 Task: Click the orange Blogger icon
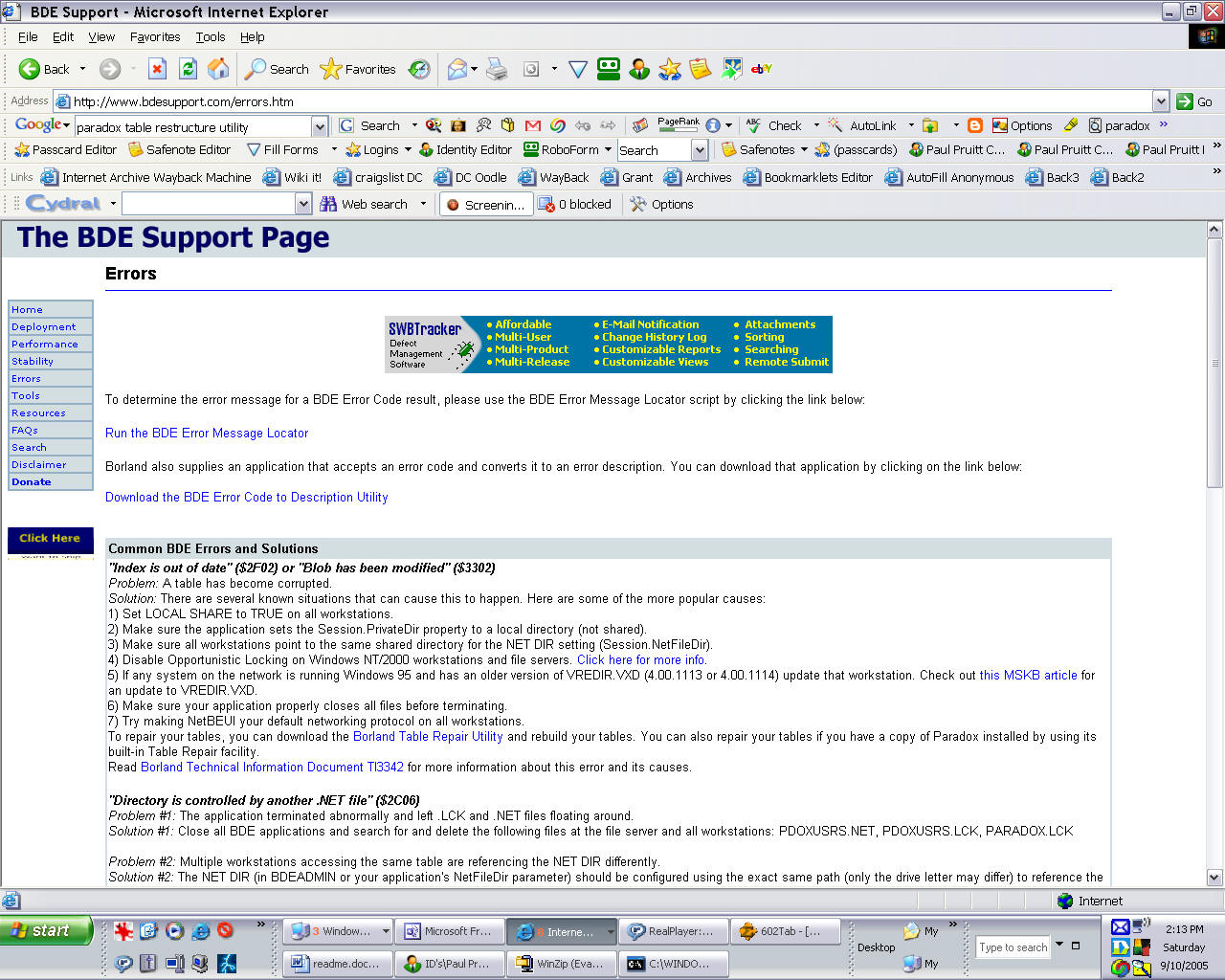tap(975, 125)
